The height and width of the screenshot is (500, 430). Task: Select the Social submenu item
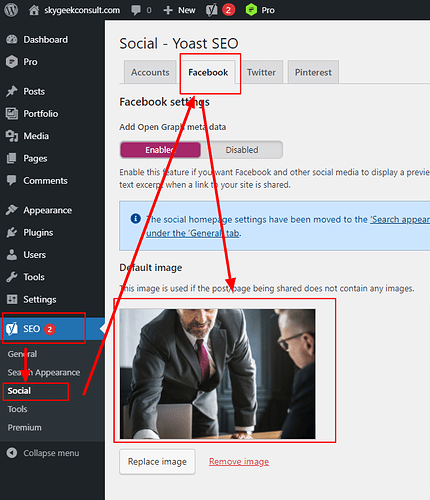(19, 391)
